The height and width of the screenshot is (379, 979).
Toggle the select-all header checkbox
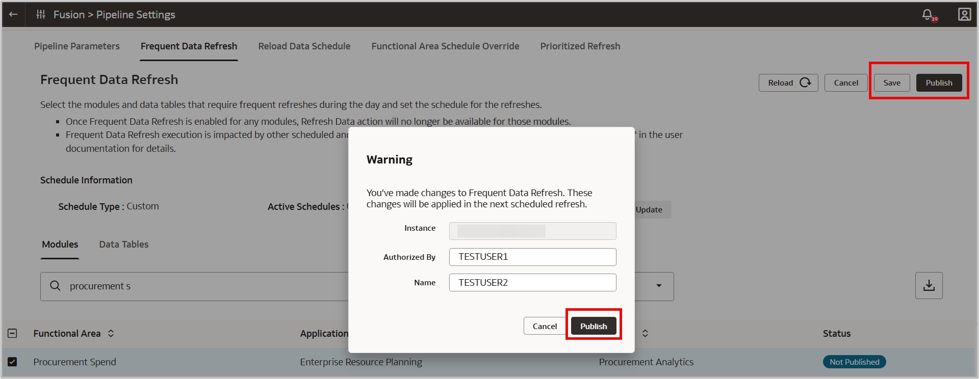point(12,333)
